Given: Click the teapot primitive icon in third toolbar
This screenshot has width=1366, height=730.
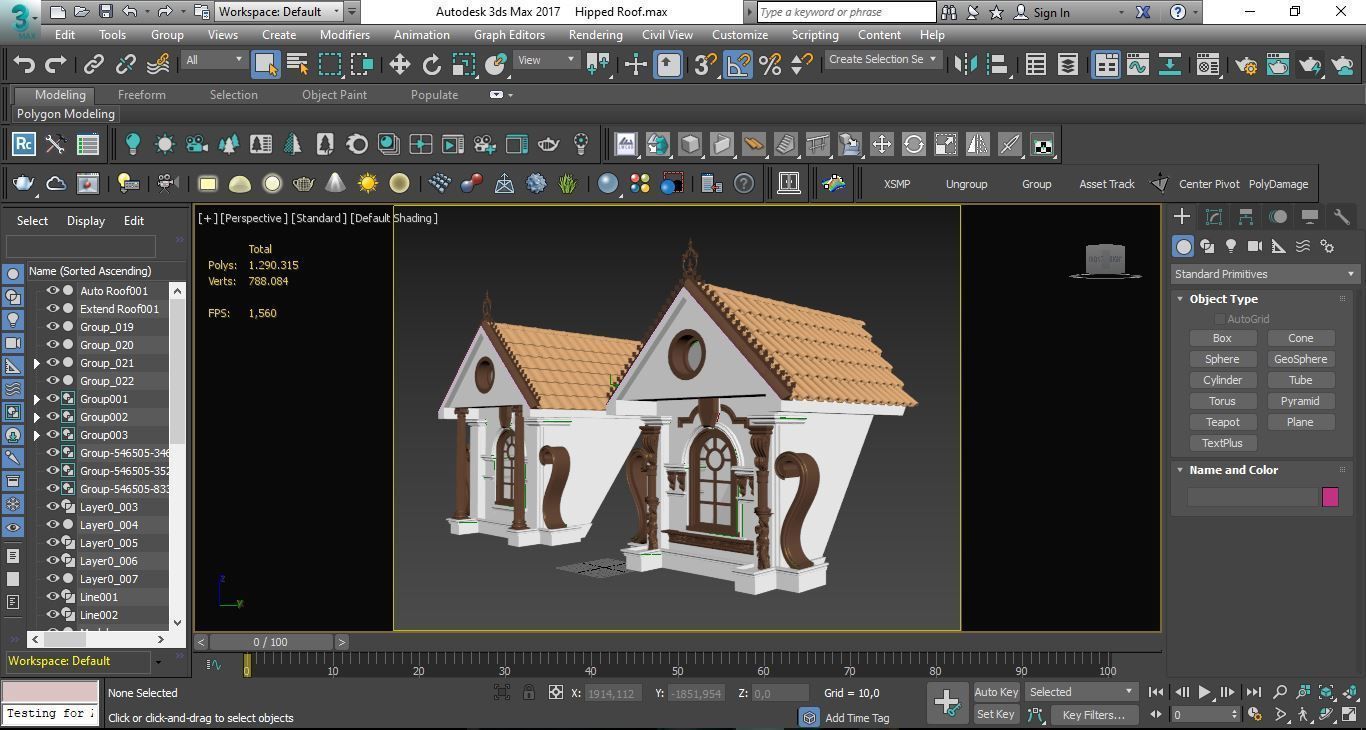Looking at the screenshot, I should [x=23, y=183].
